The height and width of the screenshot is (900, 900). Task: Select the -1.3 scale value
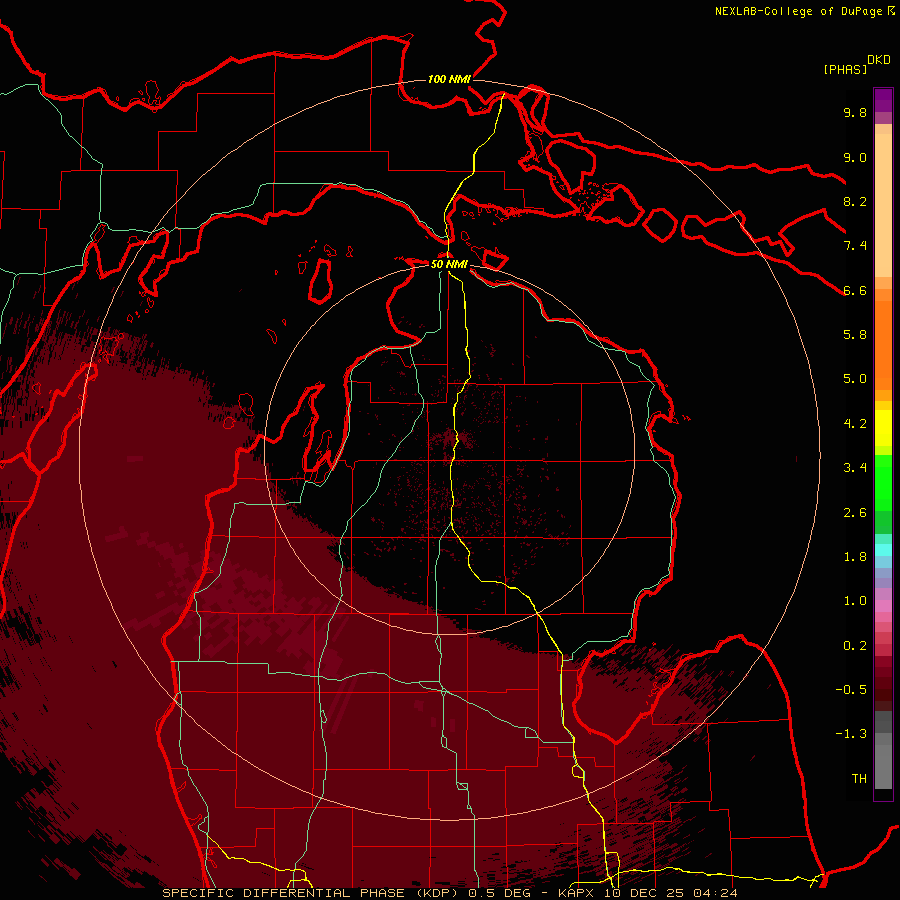coord(851,734)
